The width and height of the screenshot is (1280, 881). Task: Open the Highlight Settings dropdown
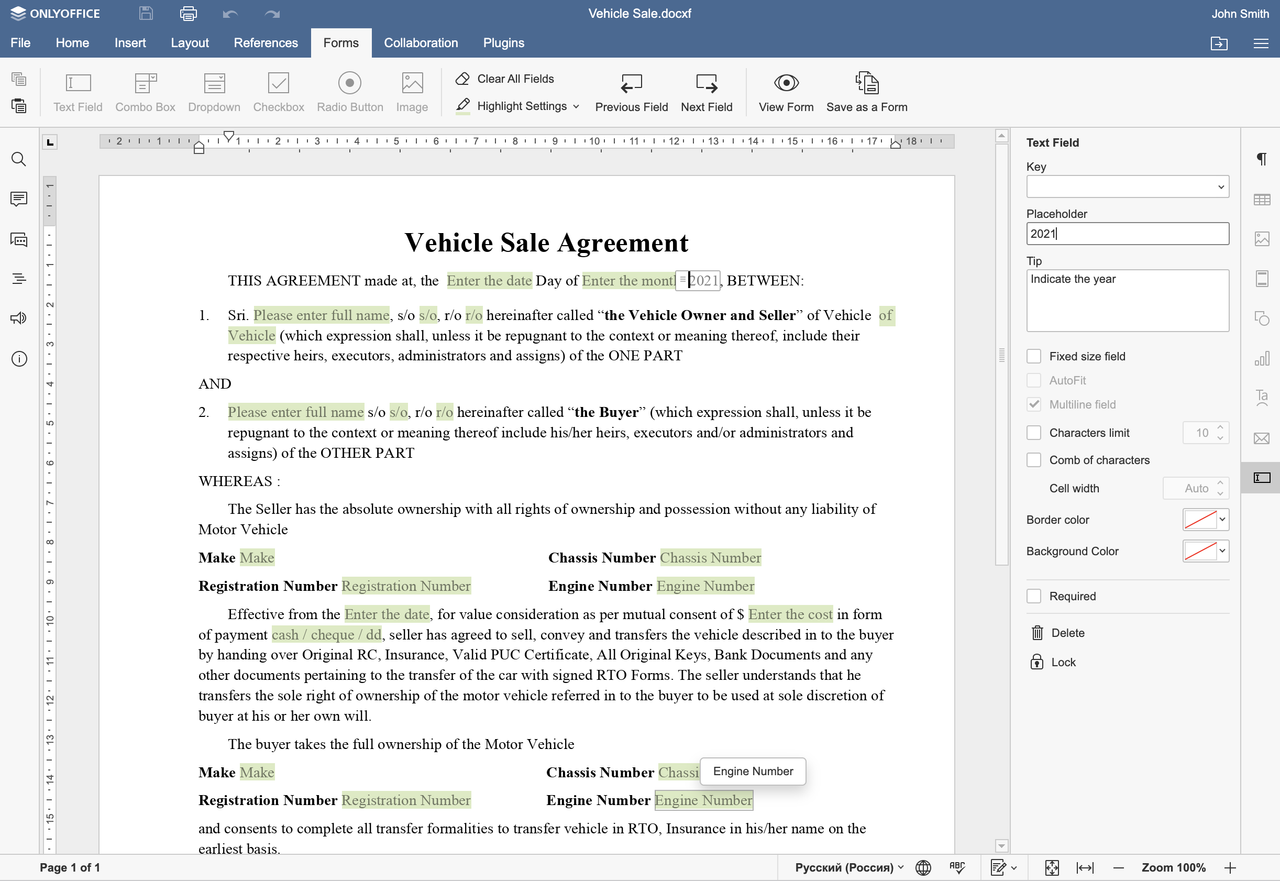(518, 106)
